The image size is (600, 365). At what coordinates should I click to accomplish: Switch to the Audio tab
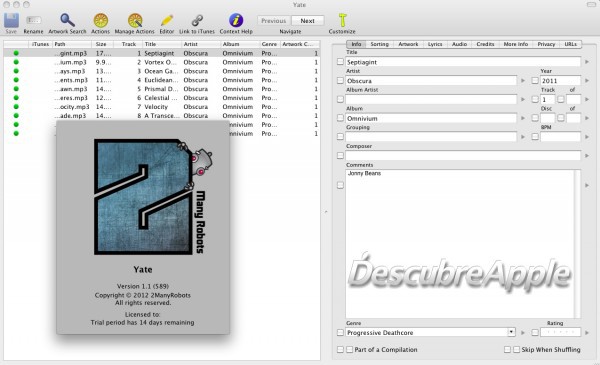[x=459, y=44]
